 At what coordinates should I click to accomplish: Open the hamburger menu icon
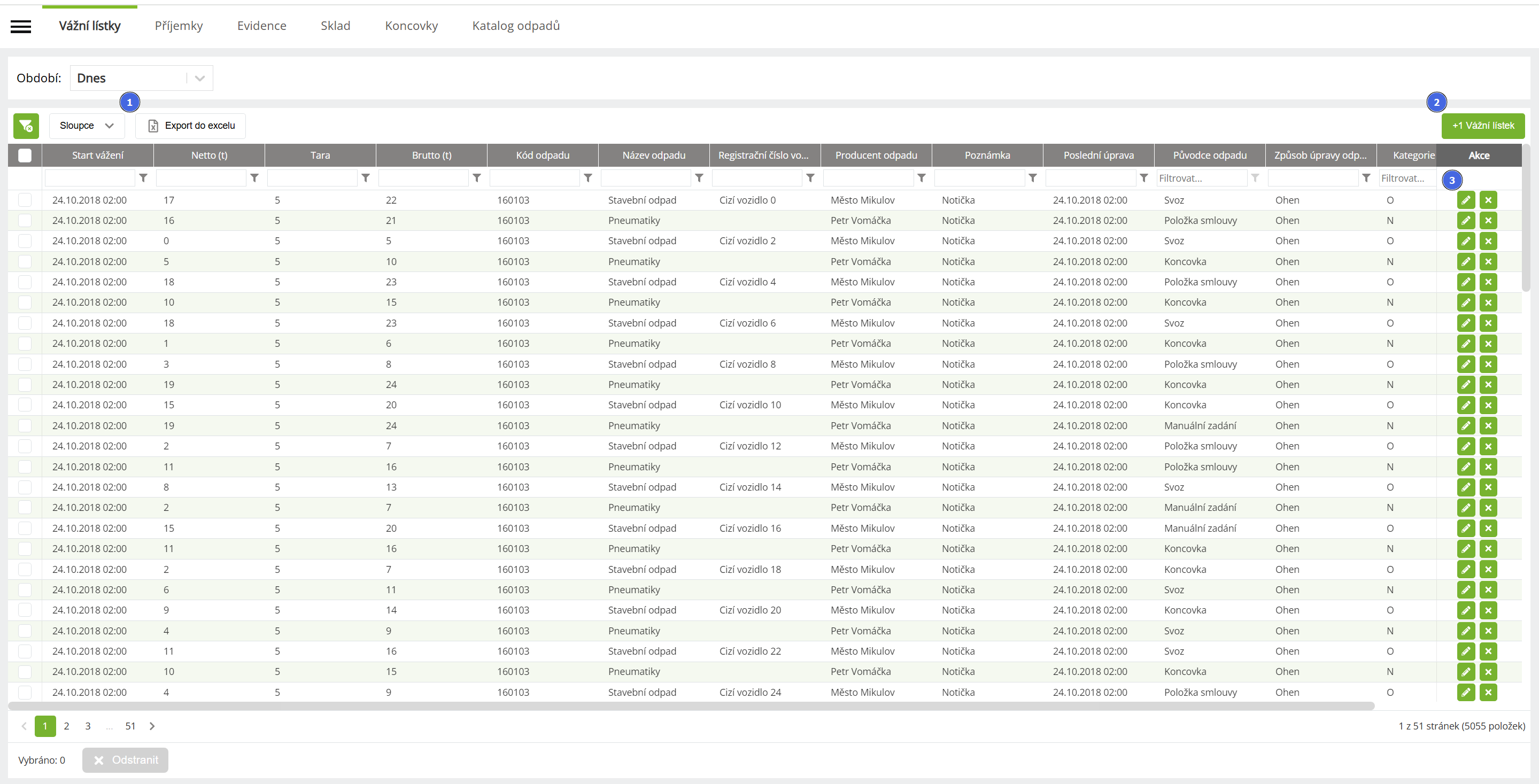[x=21, y=26]
